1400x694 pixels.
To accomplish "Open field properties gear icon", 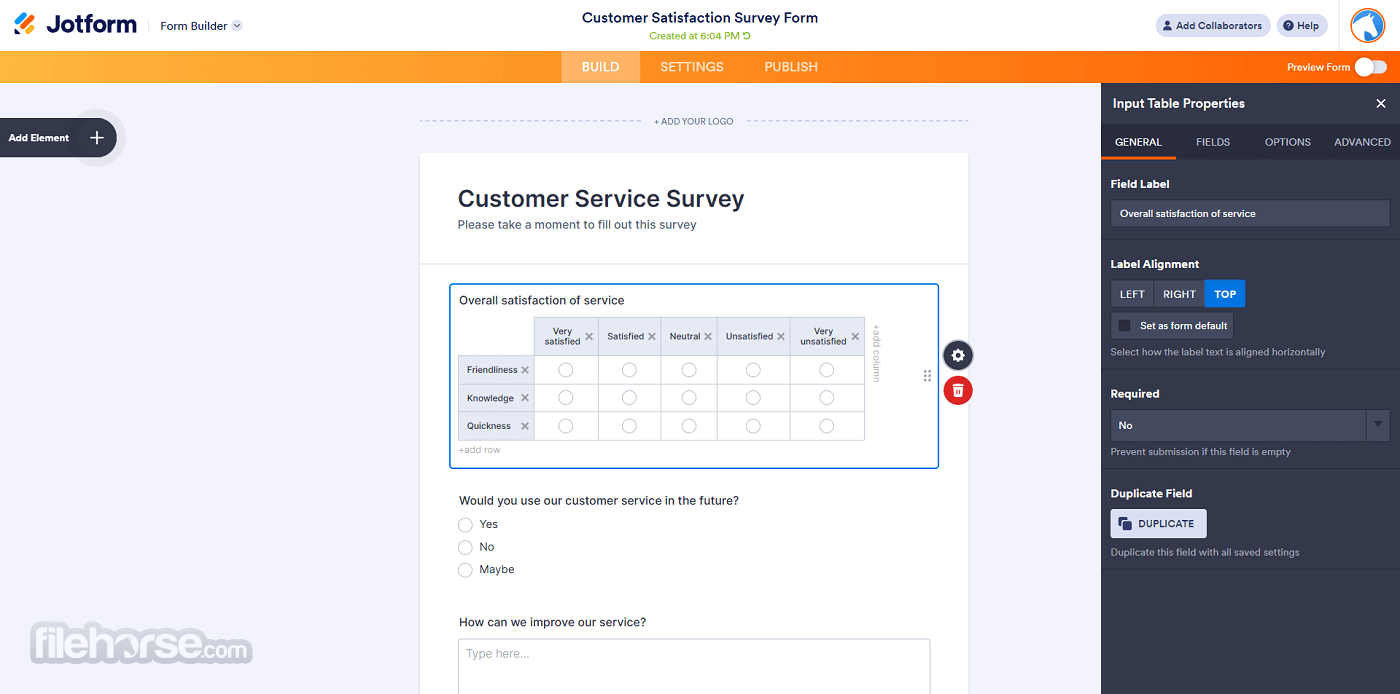I will (958, 356).
